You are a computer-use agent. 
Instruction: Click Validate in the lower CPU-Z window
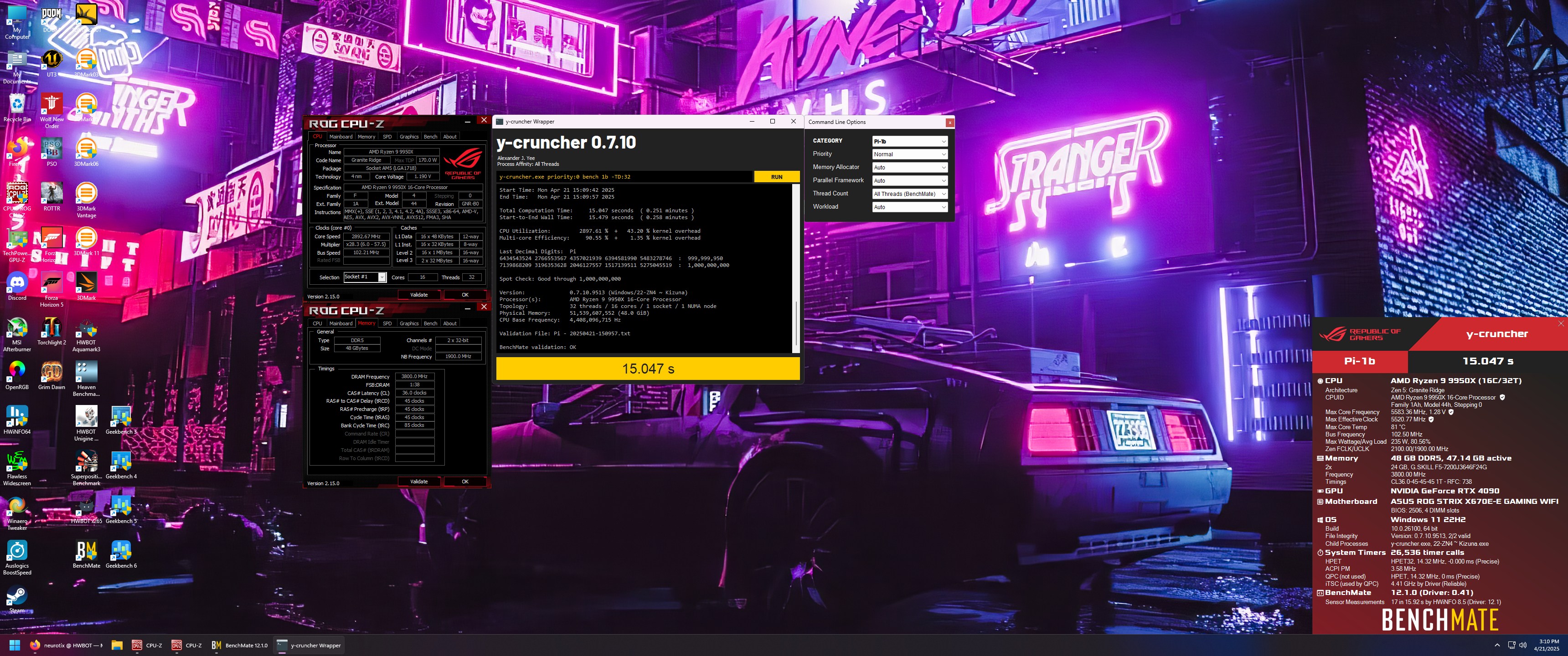point(419,482)
